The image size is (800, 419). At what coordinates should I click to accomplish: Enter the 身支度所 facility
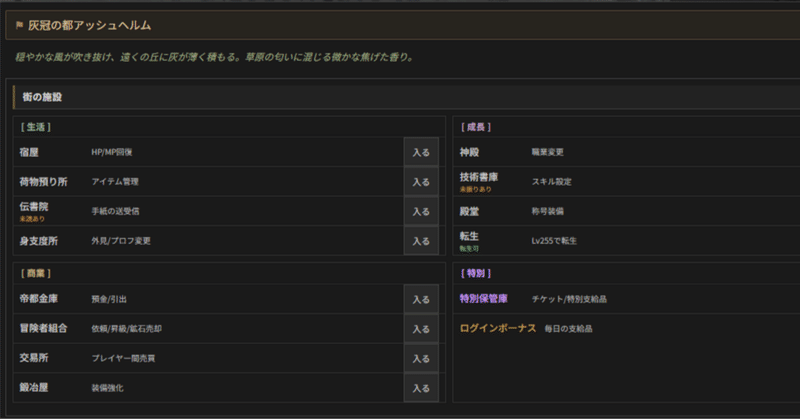421,241
